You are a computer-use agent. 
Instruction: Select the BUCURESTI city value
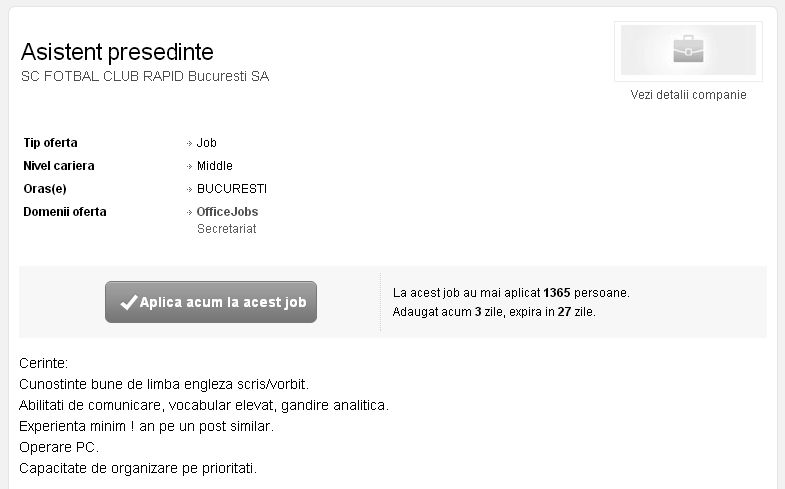point(232,189)
